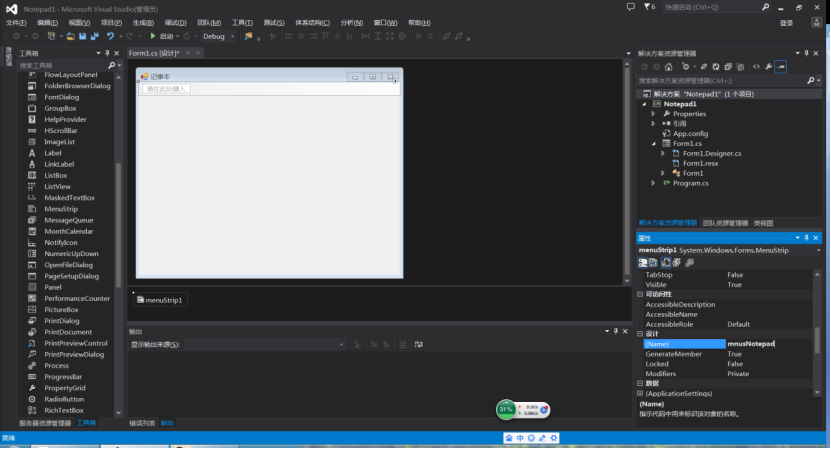The image size is (831, 449).
Task: Click Refresh icon in Solution Explorer toolbar
Action: click(x=716, y=67)
